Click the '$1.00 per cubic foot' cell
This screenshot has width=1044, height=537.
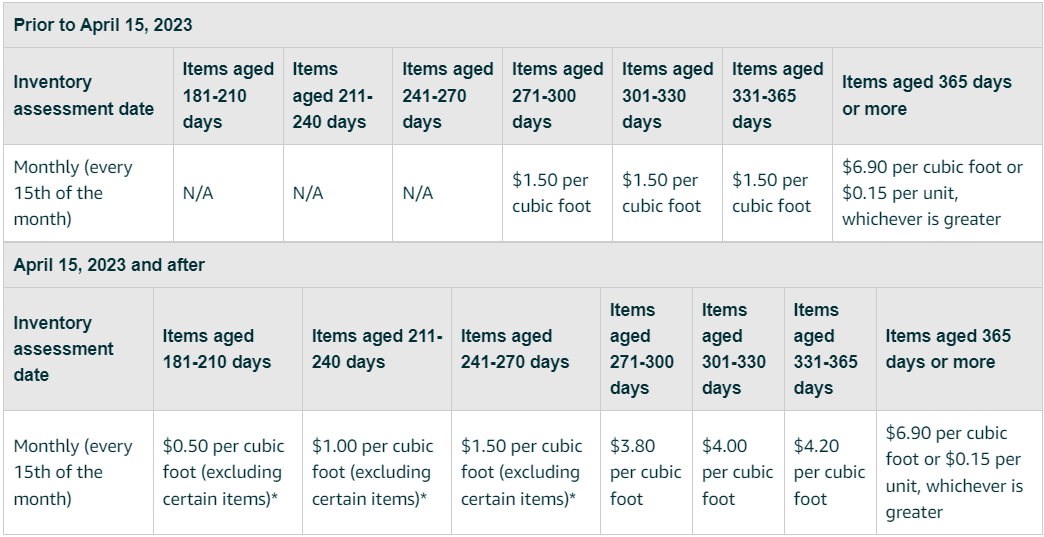coord(372,472)
